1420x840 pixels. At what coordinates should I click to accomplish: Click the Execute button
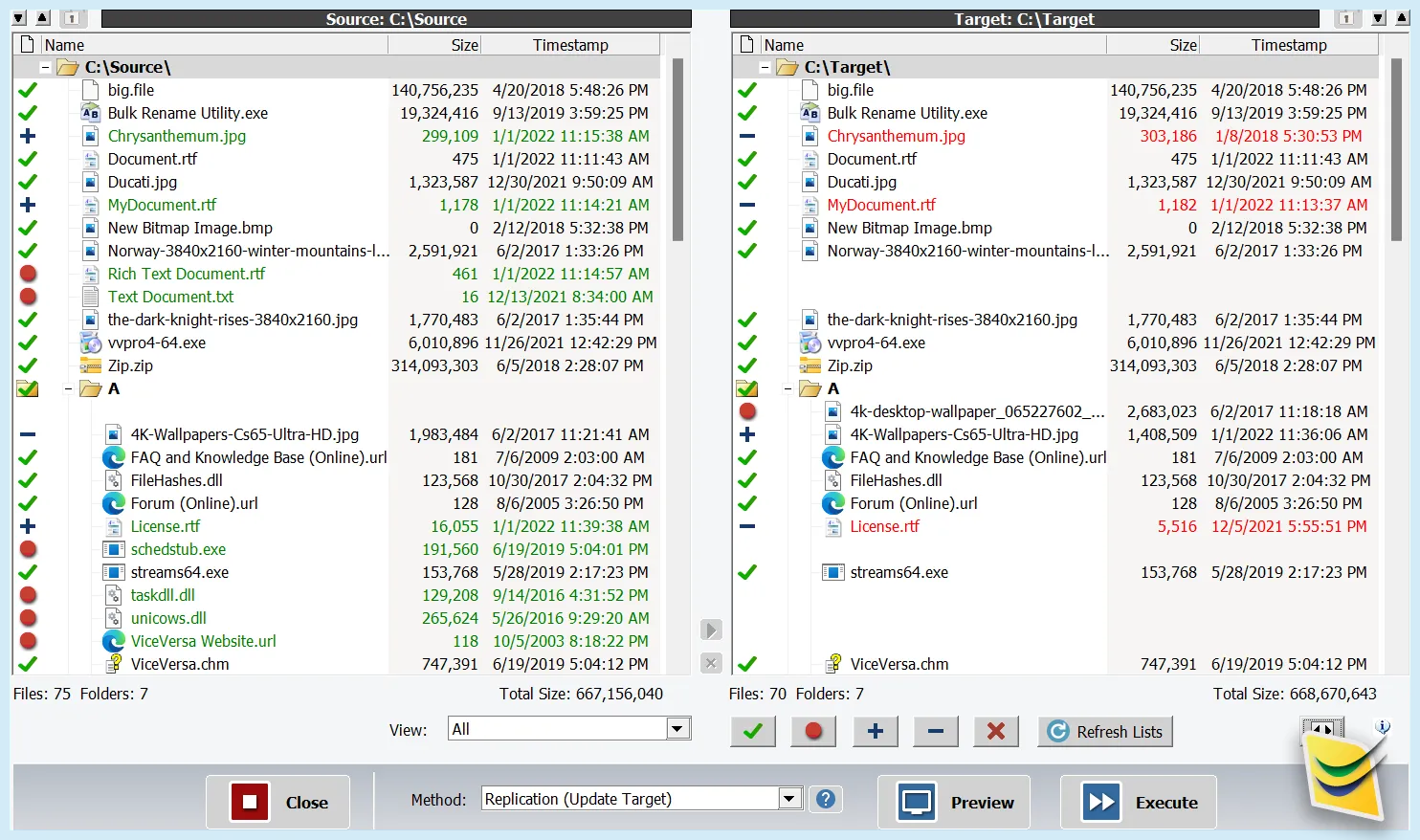(x=1139, y=802)
